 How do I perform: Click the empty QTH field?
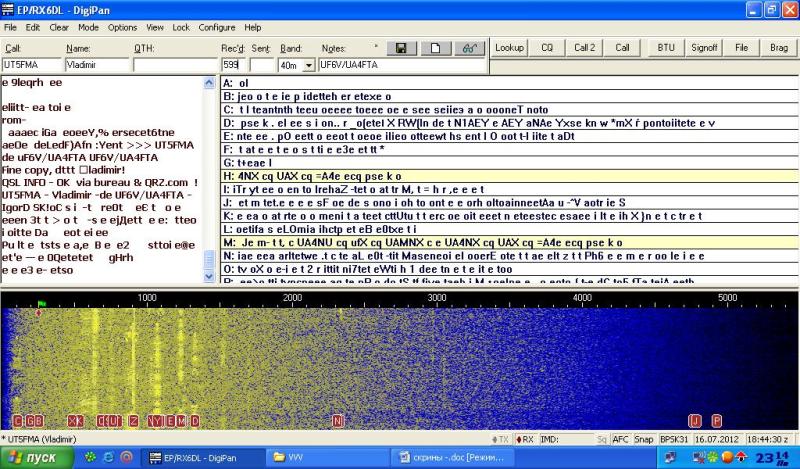pyautogui.click(x=176, y=65)
